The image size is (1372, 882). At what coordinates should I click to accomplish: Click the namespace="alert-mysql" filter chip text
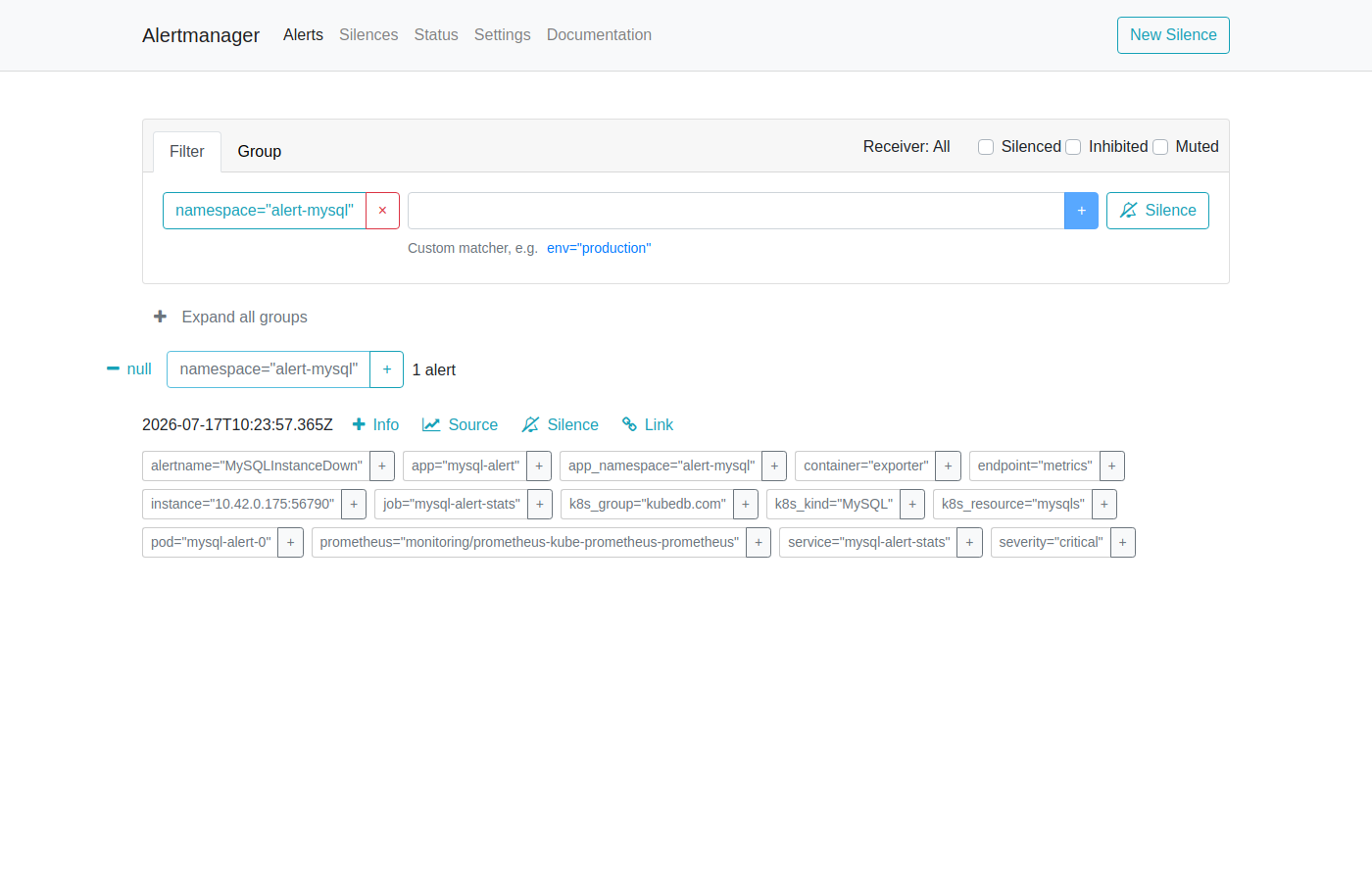tap(265, 211)
